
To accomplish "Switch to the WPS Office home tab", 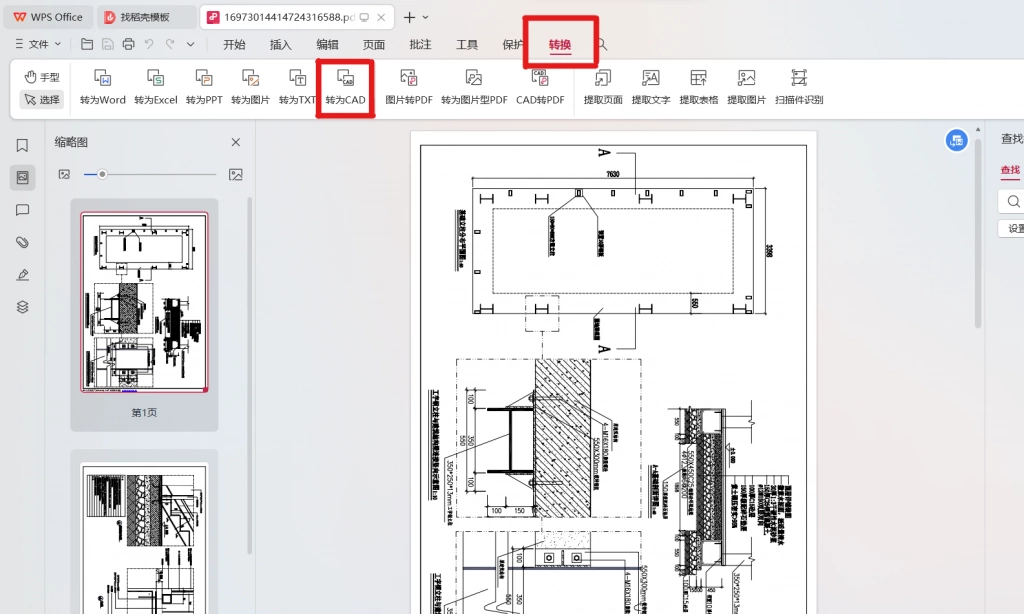I will point(48,17).
